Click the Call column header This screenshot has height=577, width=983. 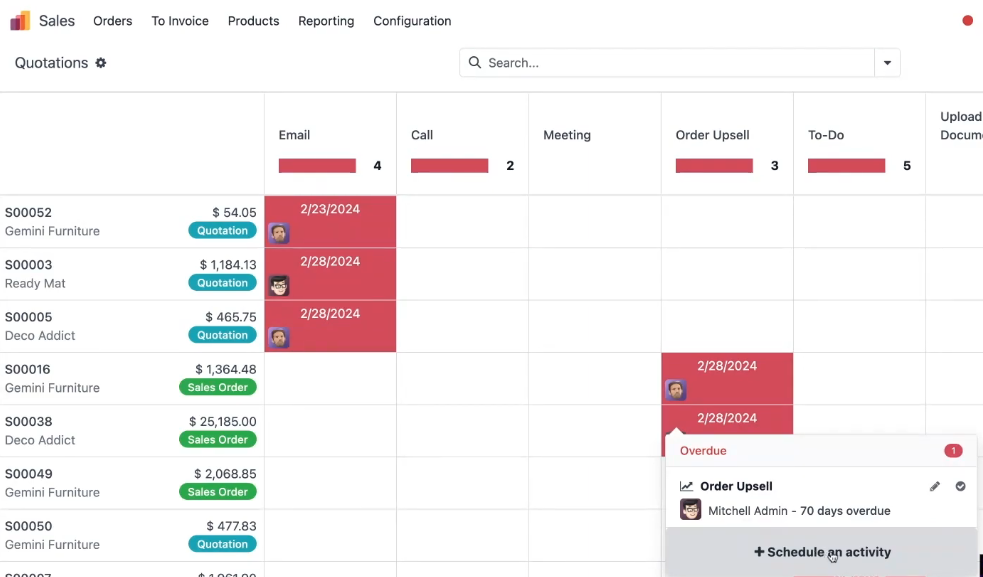422,135
